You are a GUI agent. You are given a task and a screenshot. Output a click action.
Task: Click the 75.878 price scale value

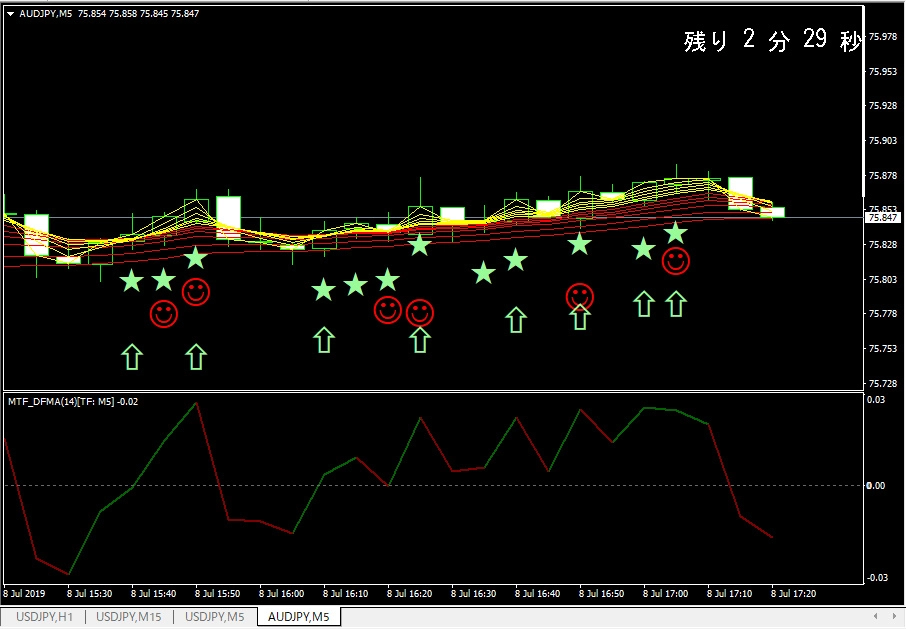[x=882, y=176]
